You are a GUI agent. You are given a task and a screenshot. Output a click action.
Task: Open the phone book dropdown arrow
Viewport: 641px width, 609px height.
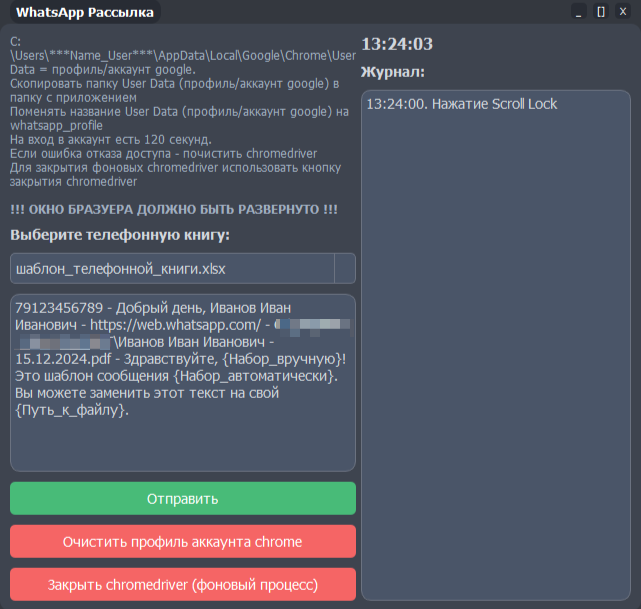click(x=345, y=269)
